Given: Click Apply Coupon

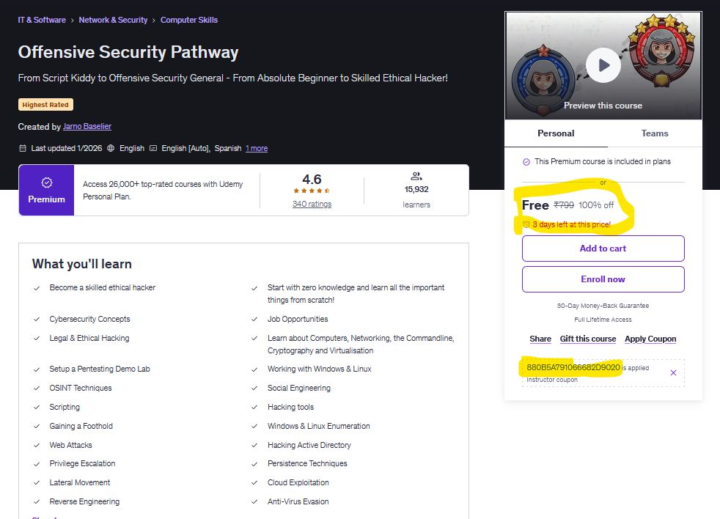Looking at the screenshot, I should (650, 339).
